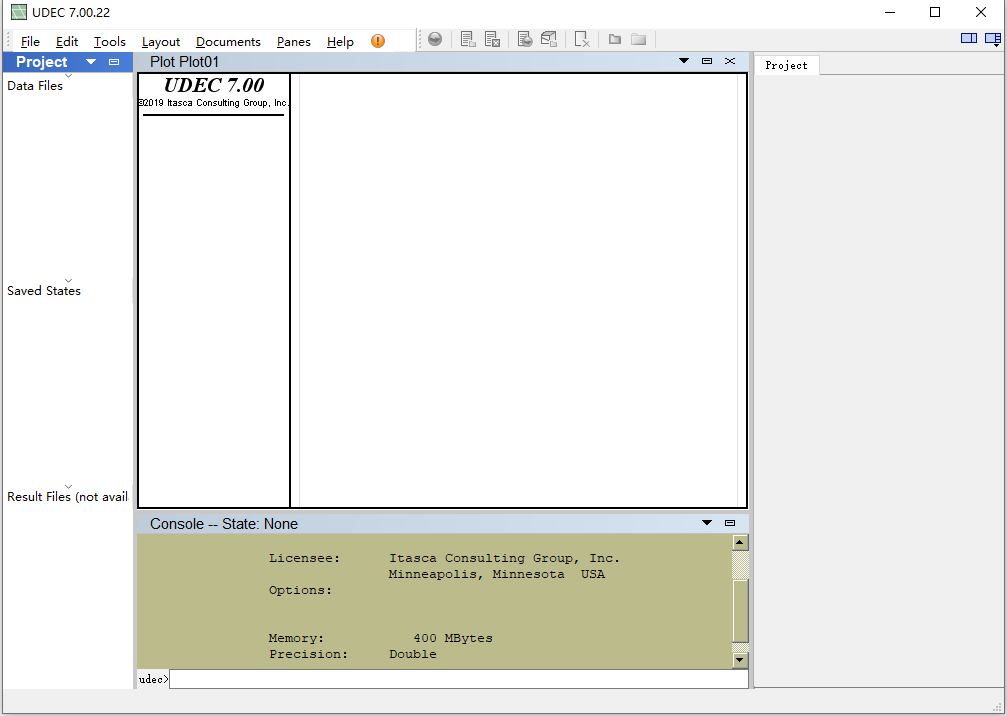Image resolution: width=1007 pixels, height=716 pixels.
Task: Click the small folder toolbar icon
Action: (x=615, y=39)
